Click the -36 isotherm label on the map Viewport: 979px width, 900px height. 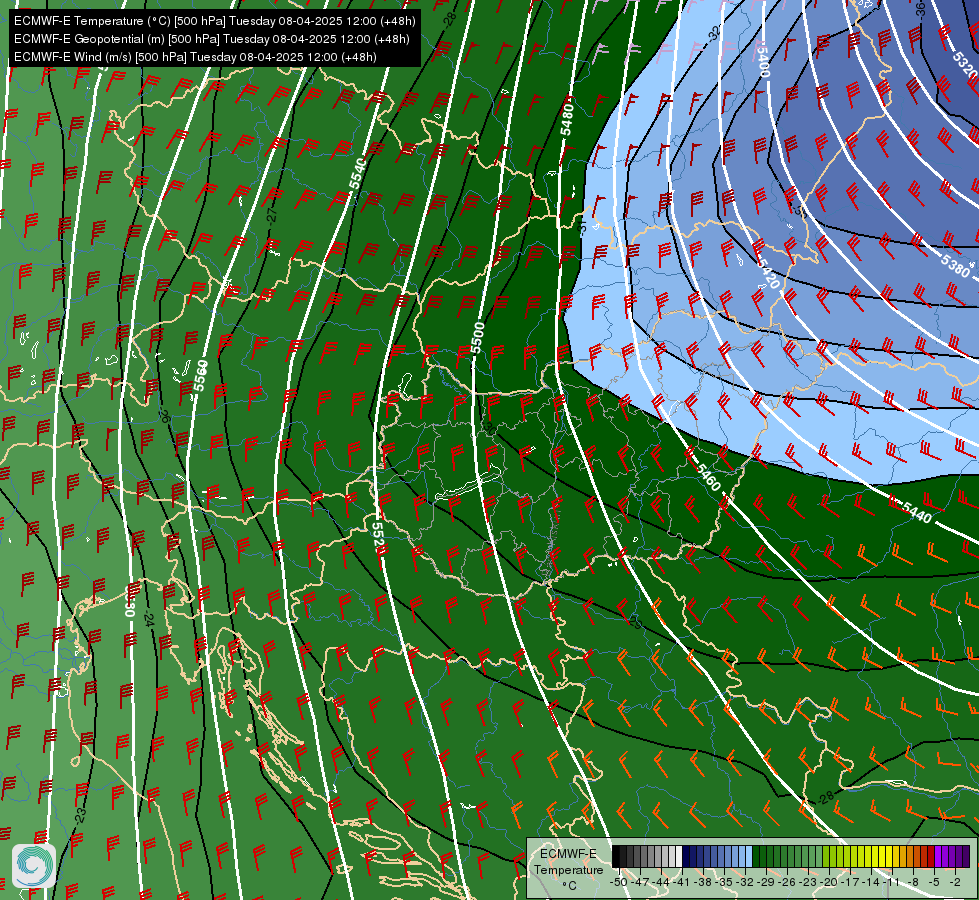pyautogui.click(x=921, y=9)
